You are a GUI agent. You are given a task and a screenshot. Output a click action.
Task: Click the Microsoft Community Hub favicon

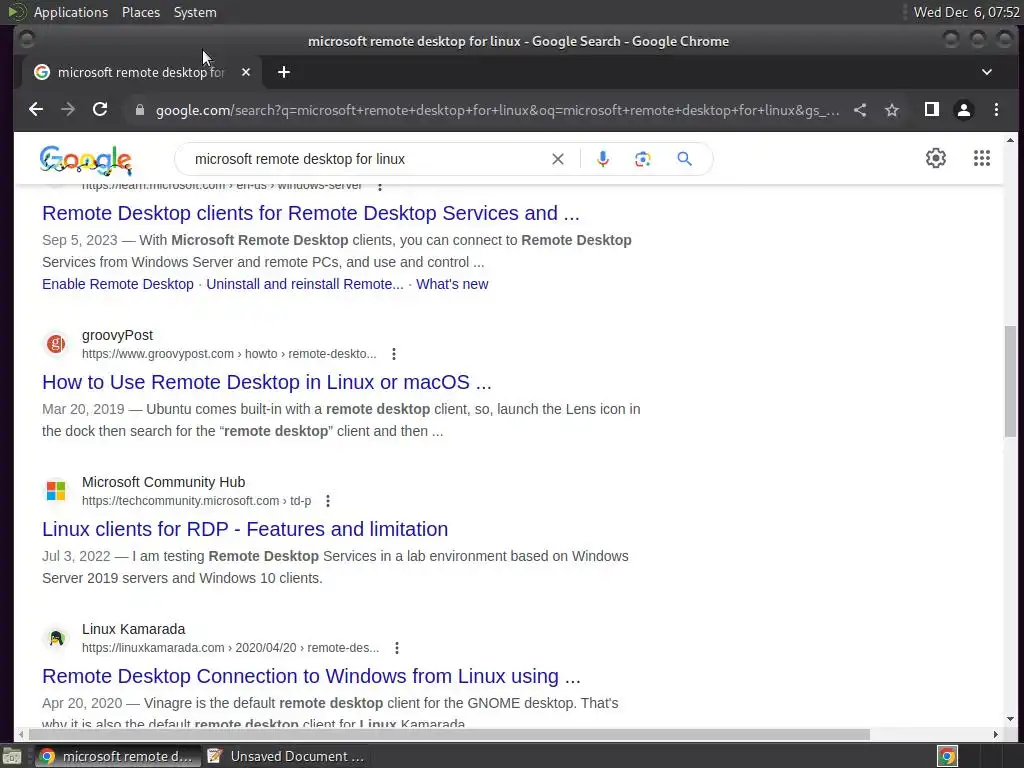[x=56, y=490]
